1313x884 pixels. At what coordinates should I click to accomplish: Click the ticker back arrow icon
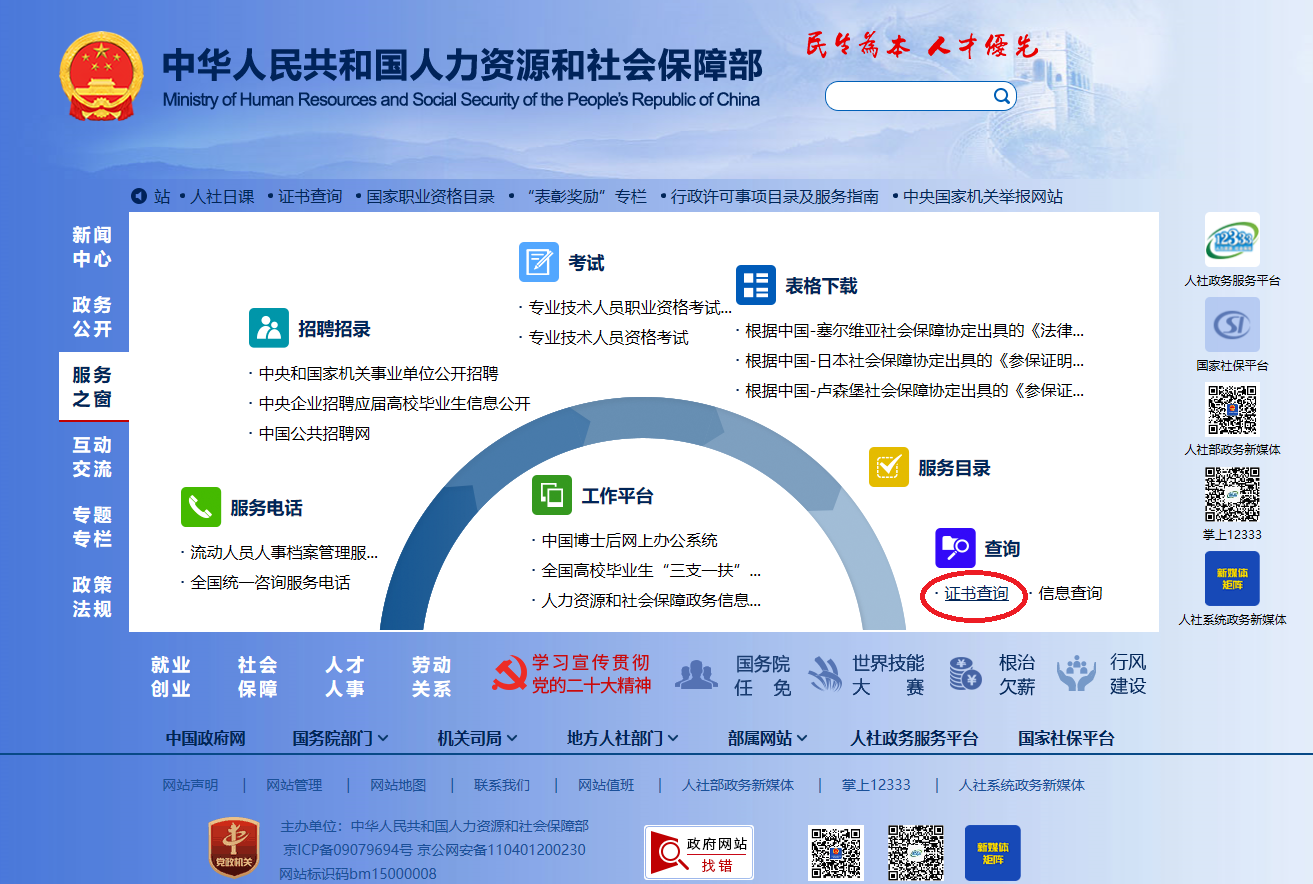pos(139,196)
